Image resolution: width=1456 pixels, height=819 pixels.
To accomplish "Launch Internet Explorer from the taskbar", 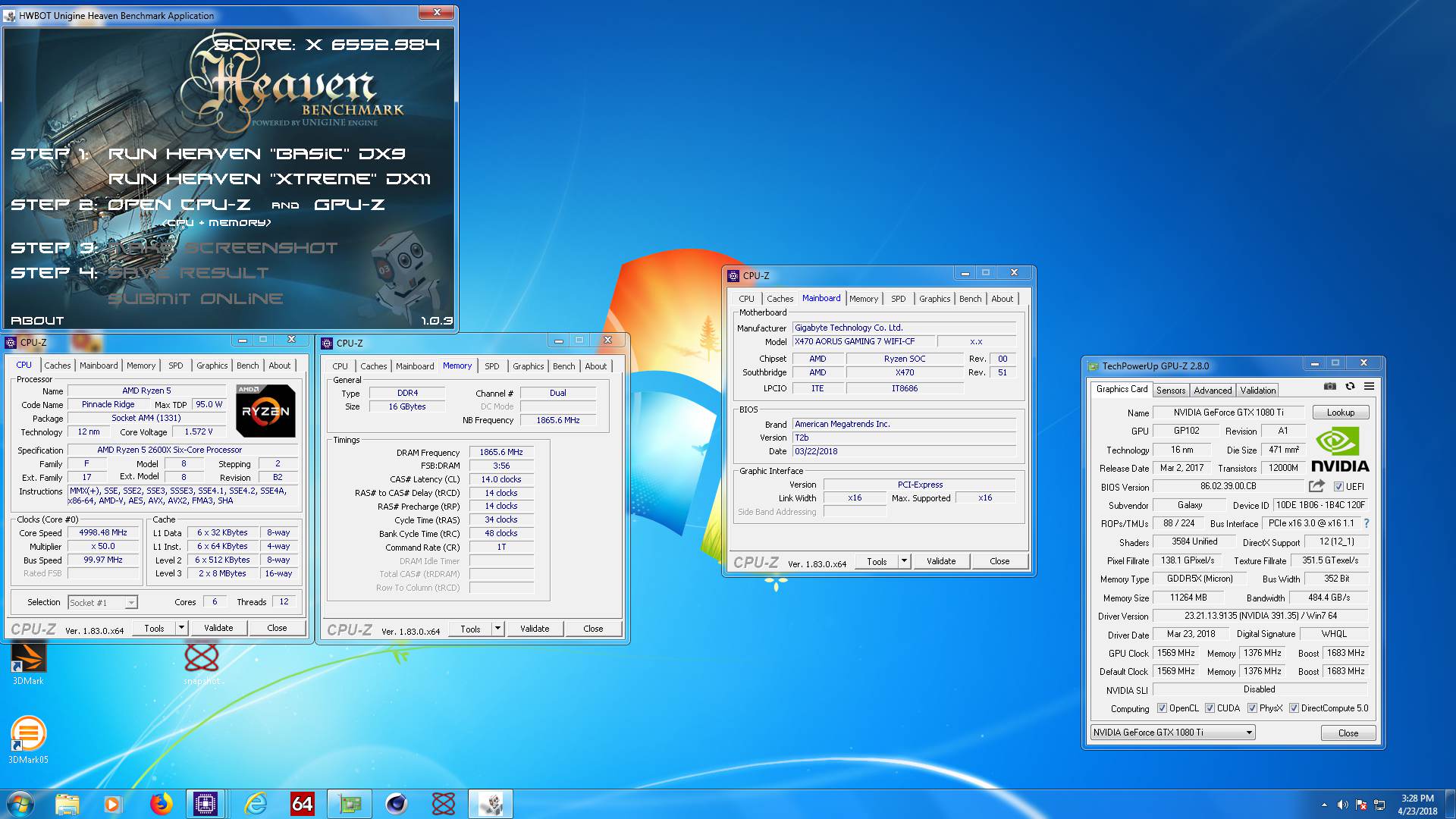I will (x=256, y=804).
